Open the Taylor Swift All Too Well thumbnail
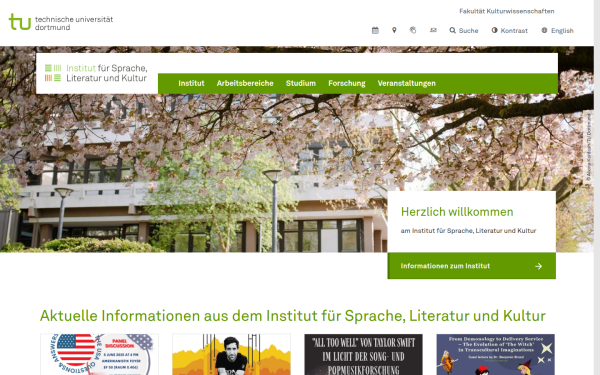The height and width of the screenshot is (375, 600). pos(364,354)
